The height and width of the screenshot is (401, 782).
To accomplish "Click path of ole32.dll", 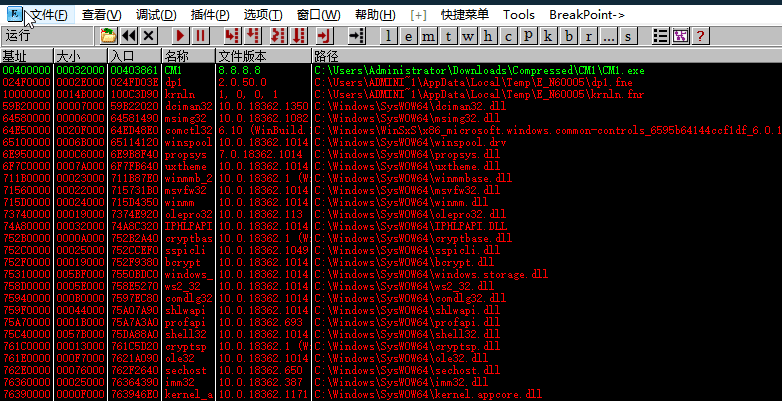I will point(400,358).
